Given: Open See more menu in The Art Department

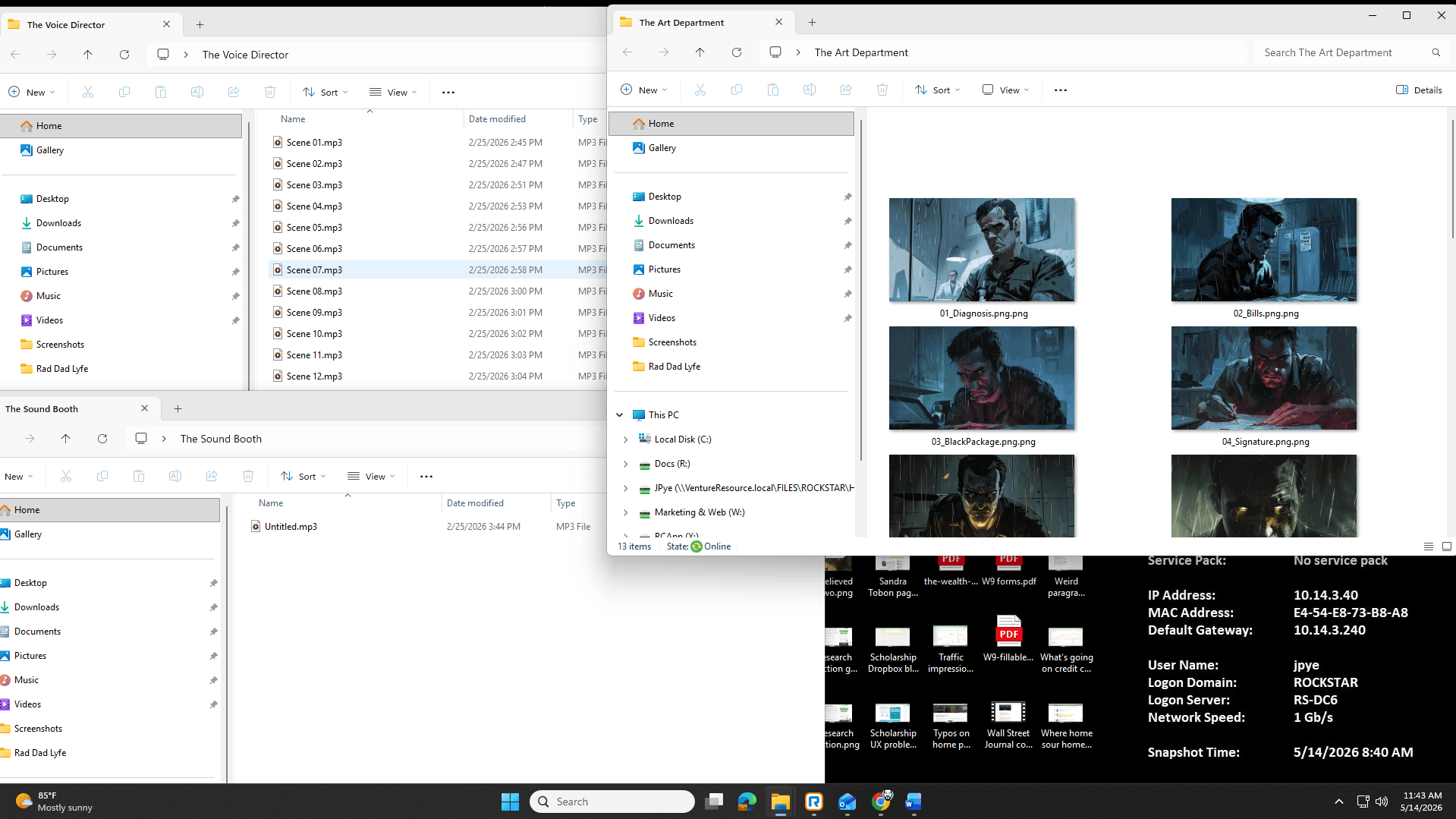Looking at the screenshot, I should point(1060,90).
